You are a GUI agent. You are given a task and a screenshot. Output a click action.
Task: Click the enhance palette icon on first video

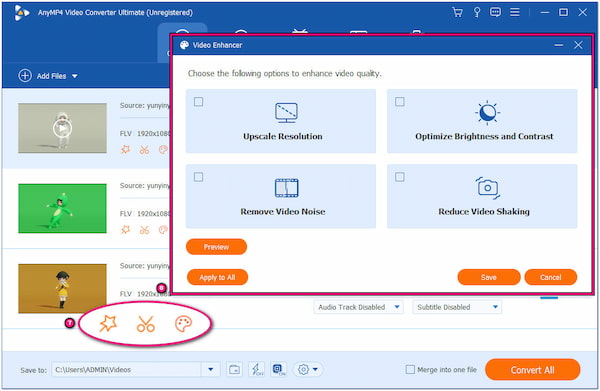[163, 150]
